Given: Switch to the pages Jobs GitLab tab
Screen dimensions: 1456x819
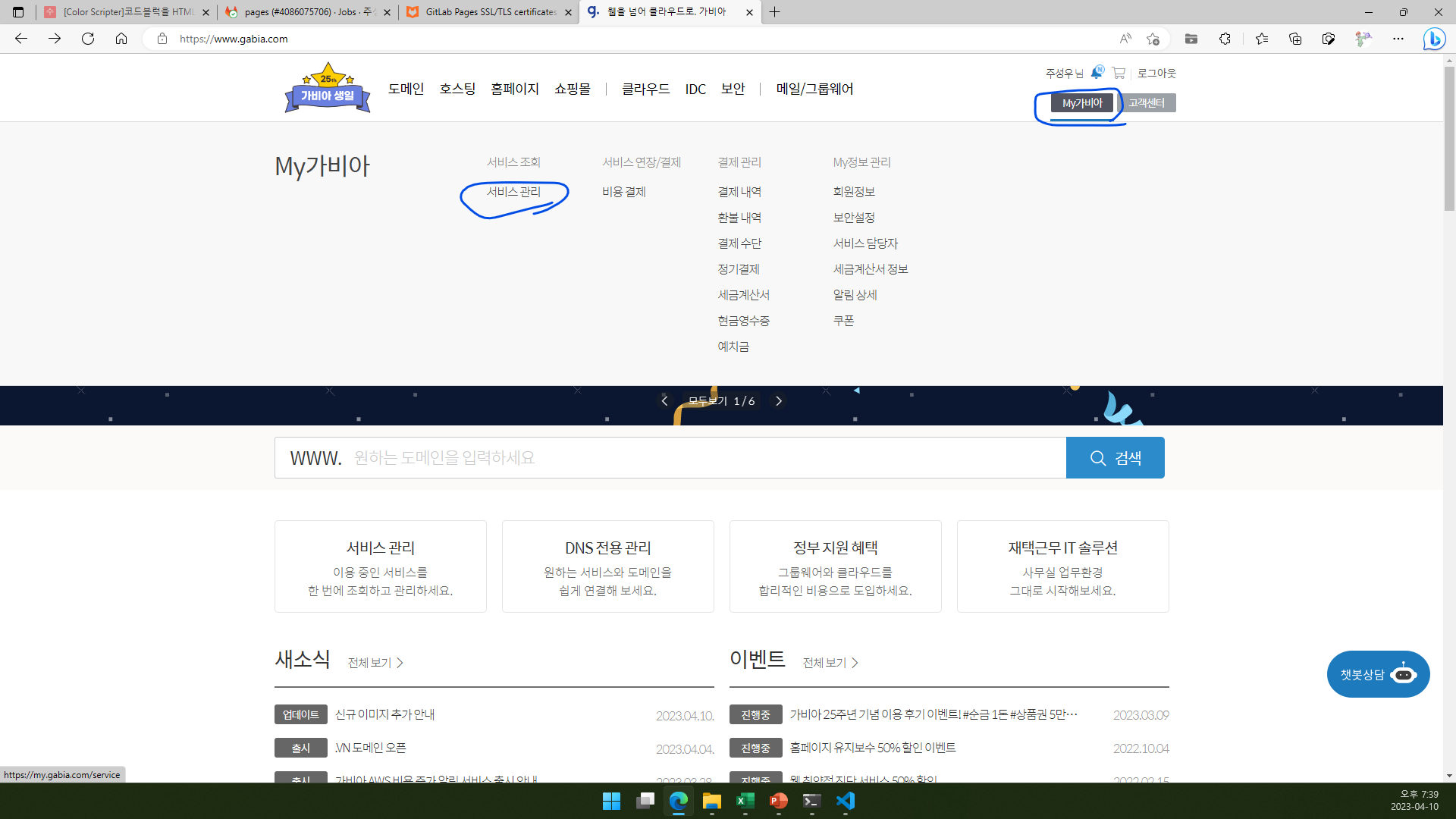Looking at the screenshot, I should [307, 12].
